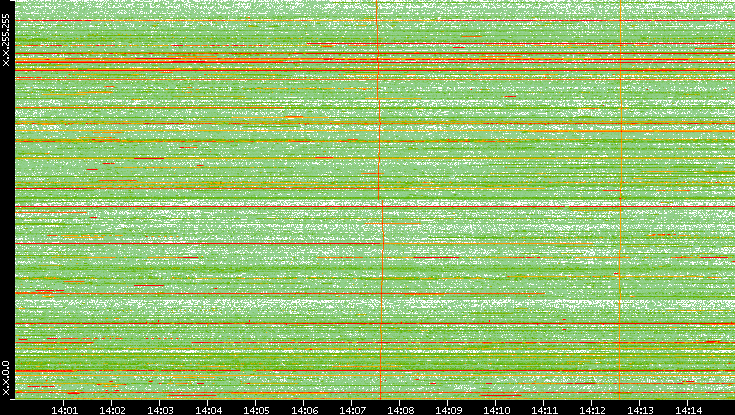The height and width of the screenshot is (415, 735).
Task: Click the x.x.0.0 address axis label
Action: [6, 378]
